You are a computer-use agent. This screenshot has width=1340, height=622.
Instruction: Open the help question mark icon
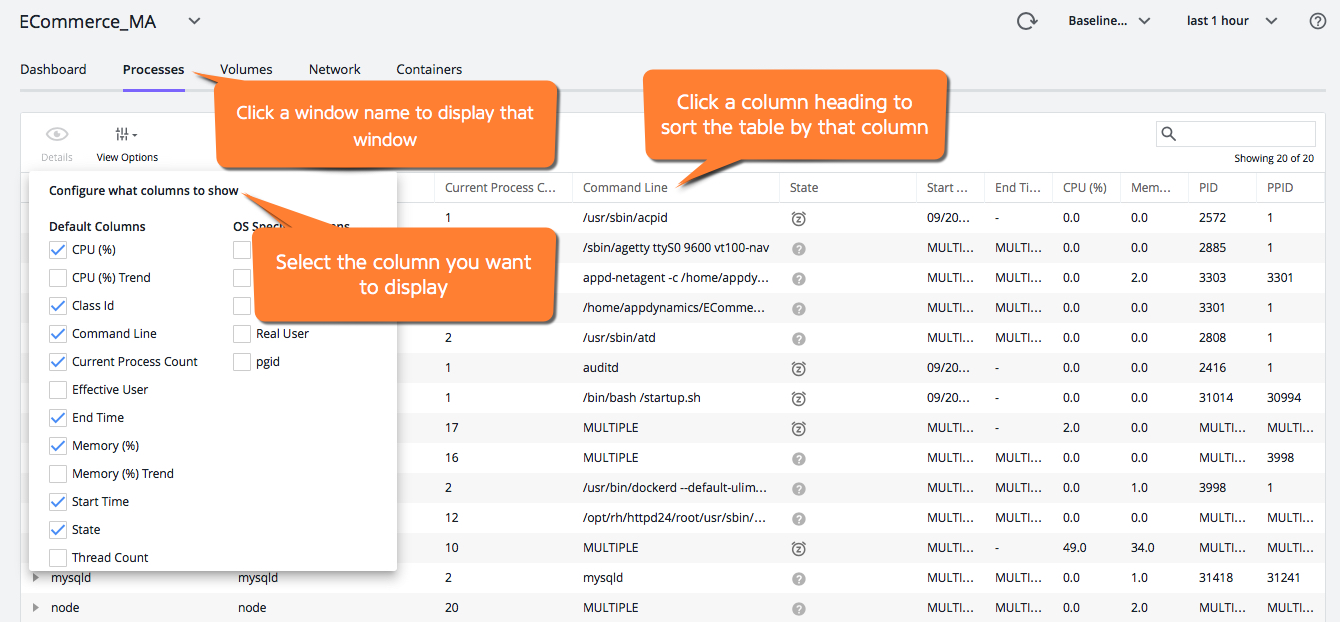click(1318, 21)
